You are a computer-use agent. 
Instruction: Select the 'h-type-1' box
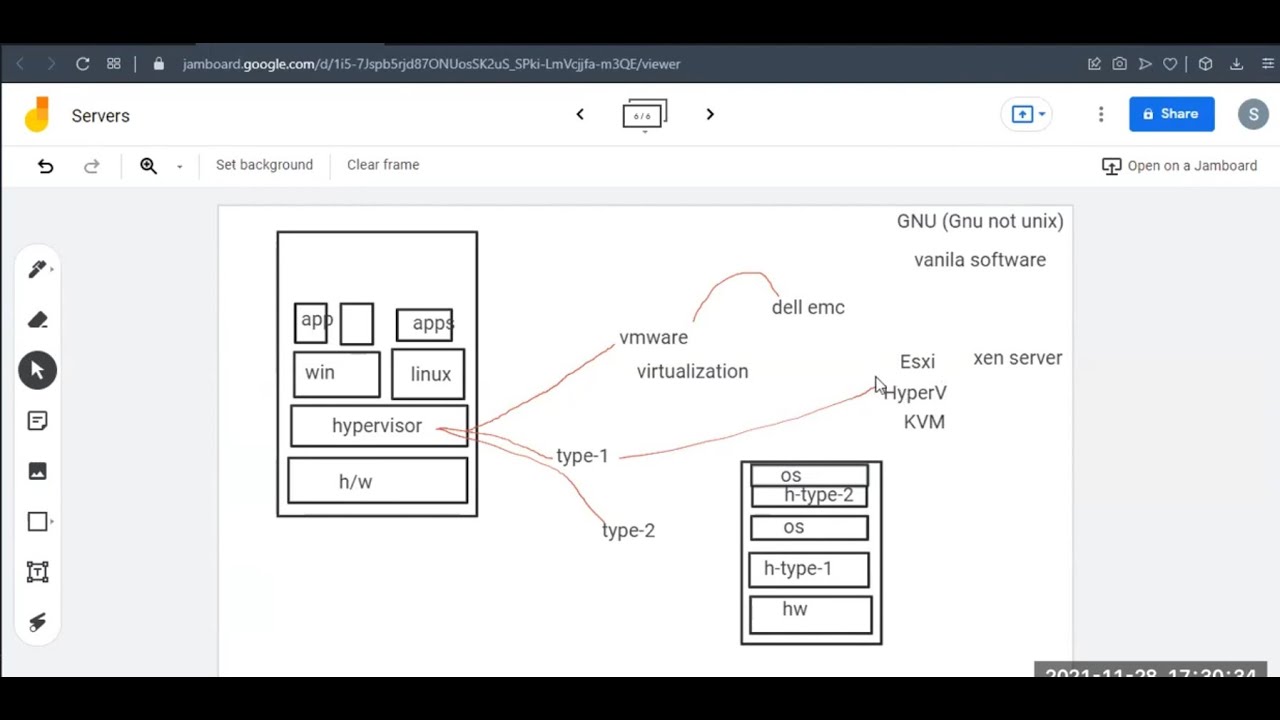point(809,569)
